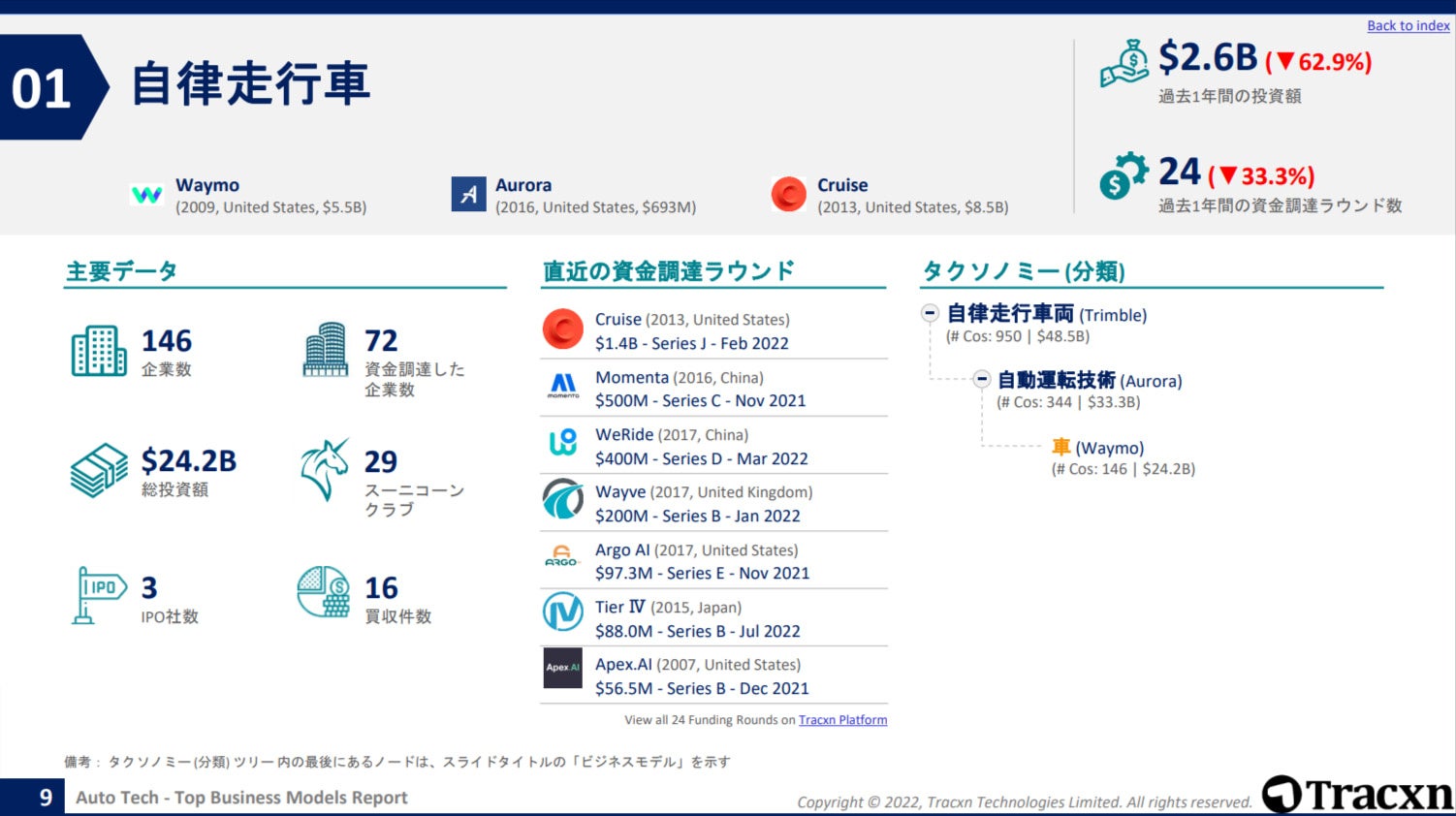
Task: Select the 自律走行車両 taxonomy label
Action: click(x=1010, y=314)
